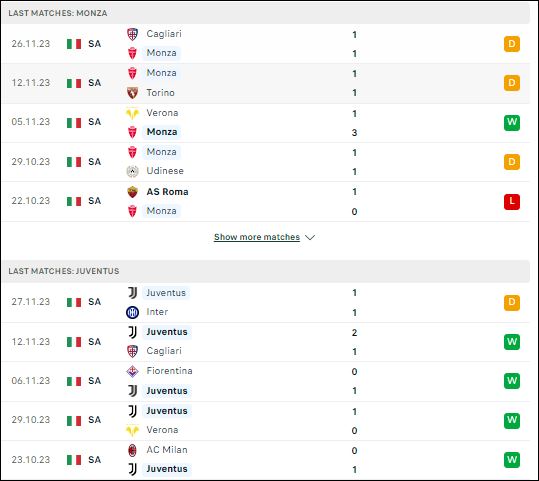Image resolution: width=539 pixels, height=481 pixels.
Task: Select the Last Matches: Monza header
Action: pyautogui.click(x=265, y=13)
